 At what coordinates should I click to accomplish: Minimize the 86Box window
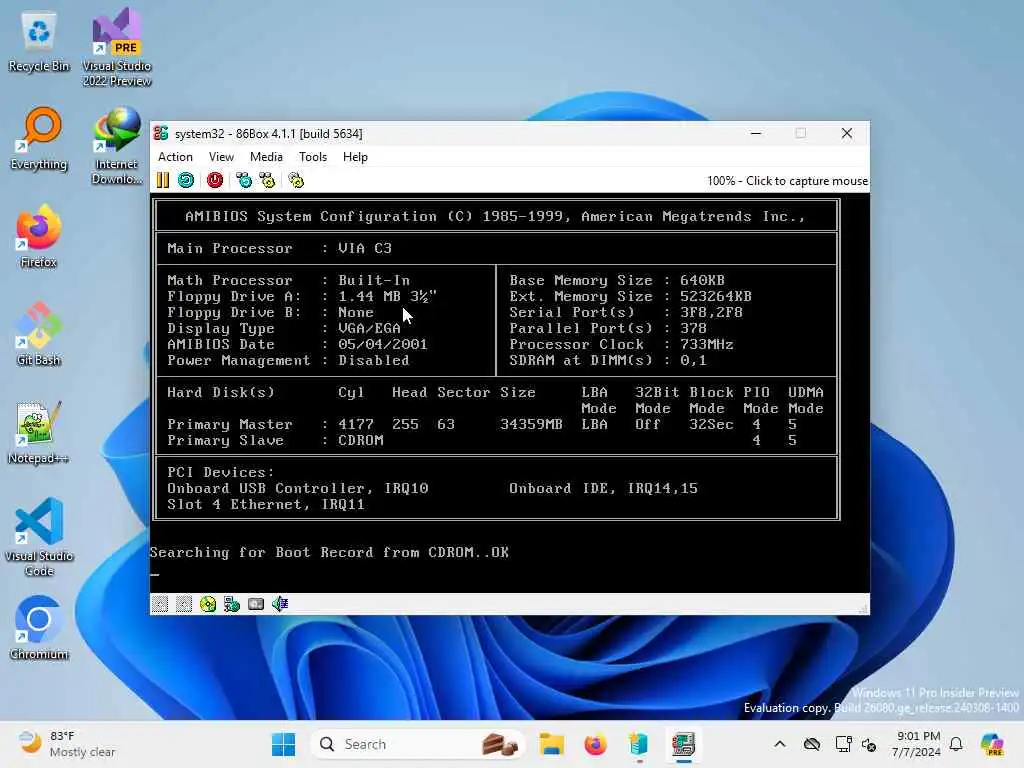756,133
